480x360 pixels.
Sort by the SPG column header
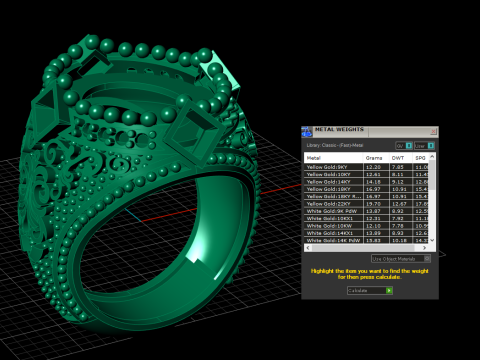[421, 158]
